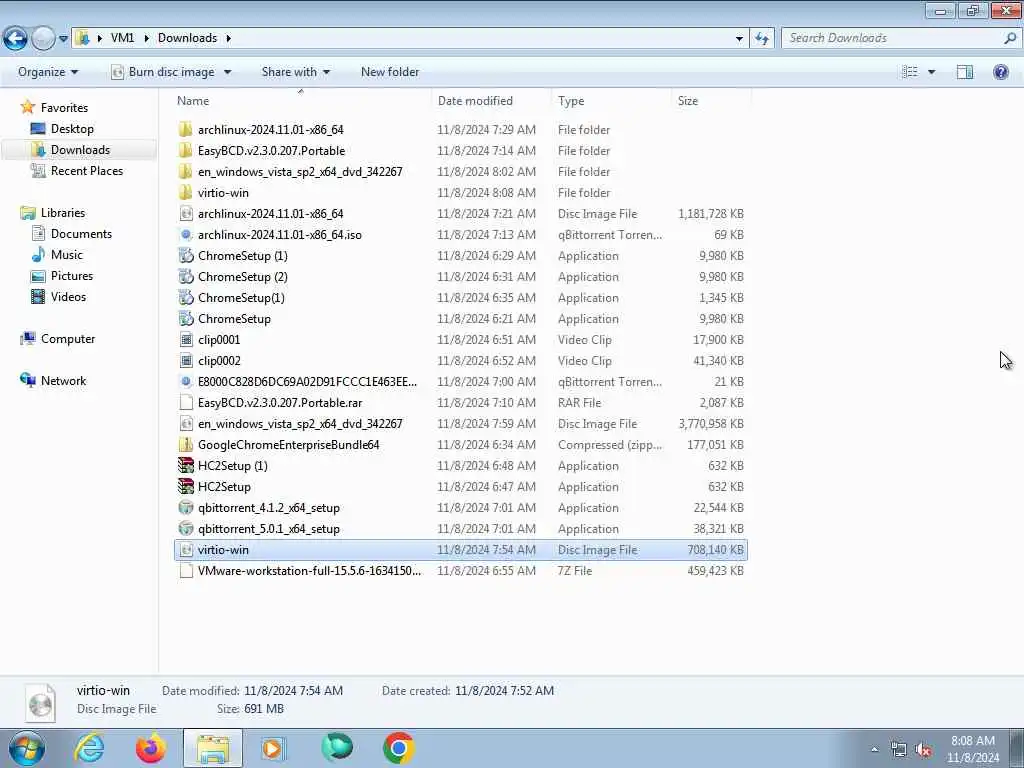The height and width of the screenshot is (768, 1024).
Task: Launch Internet Explorer from the taskbar
Action: click(x=89, y=748)
